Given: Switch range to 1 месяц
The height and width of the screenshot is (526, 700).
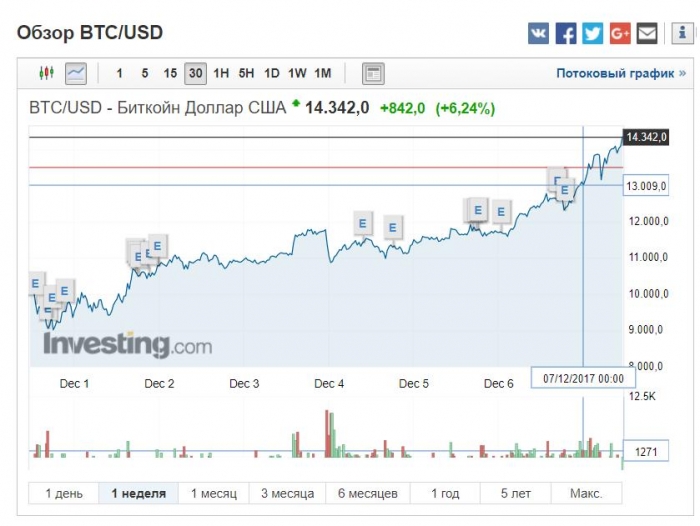Looking at the screenshot, I should point(214,493).
